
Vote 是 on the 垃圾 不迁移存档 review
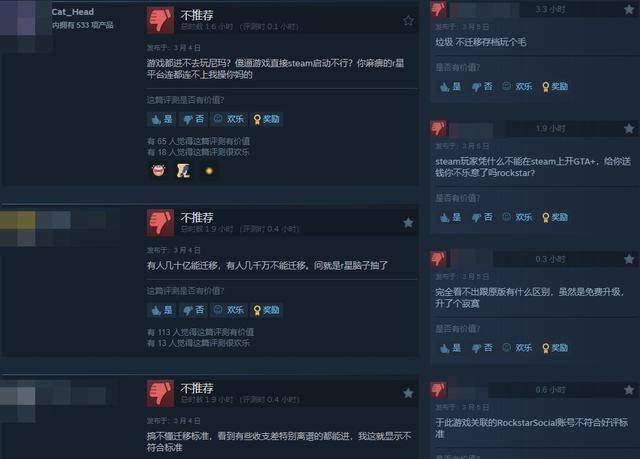click(x=451, y=86)
